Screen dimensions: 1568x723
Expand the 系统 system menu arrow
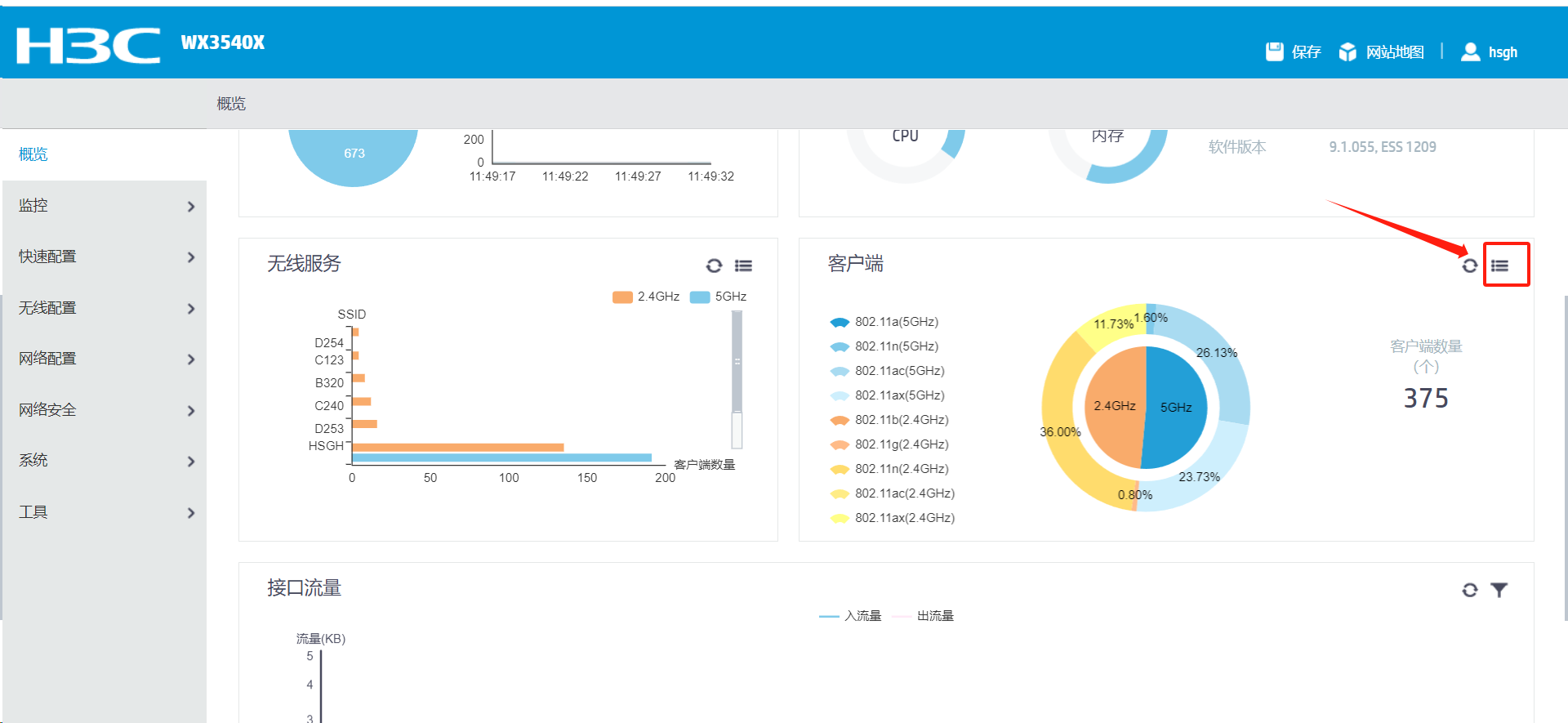coord(191,462)
